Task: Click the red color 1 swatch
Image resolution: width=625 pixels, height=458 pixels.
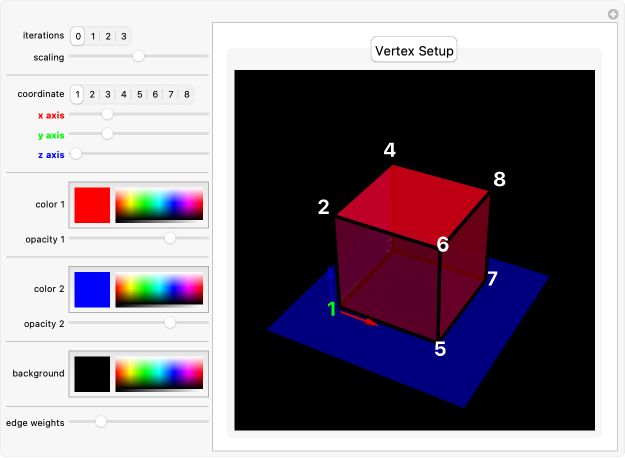Action: coord(92,205)
